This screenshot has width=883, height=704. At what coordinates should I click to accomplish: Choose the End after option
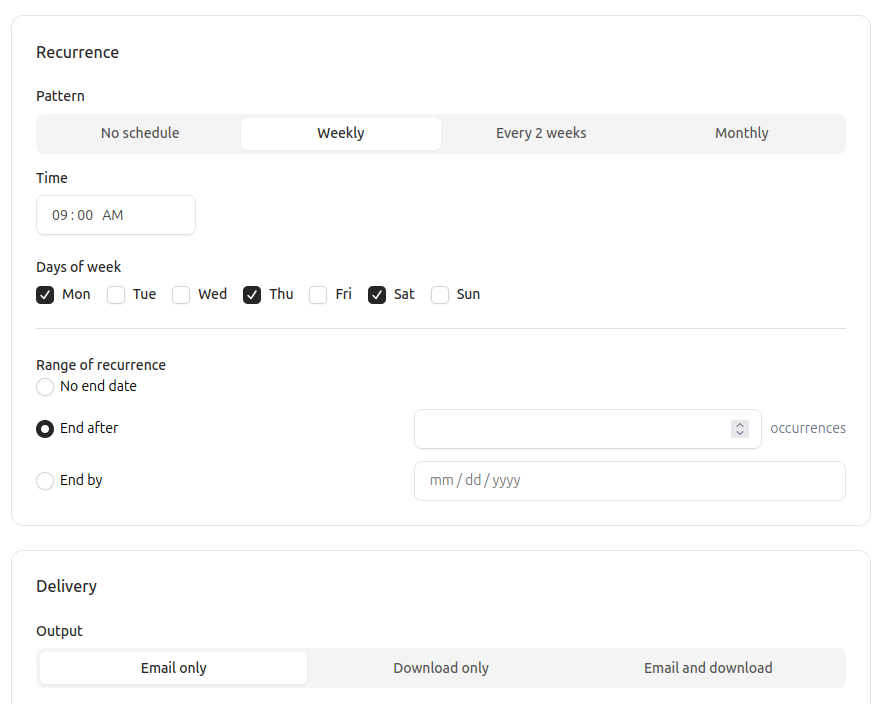tap(44, 428)
